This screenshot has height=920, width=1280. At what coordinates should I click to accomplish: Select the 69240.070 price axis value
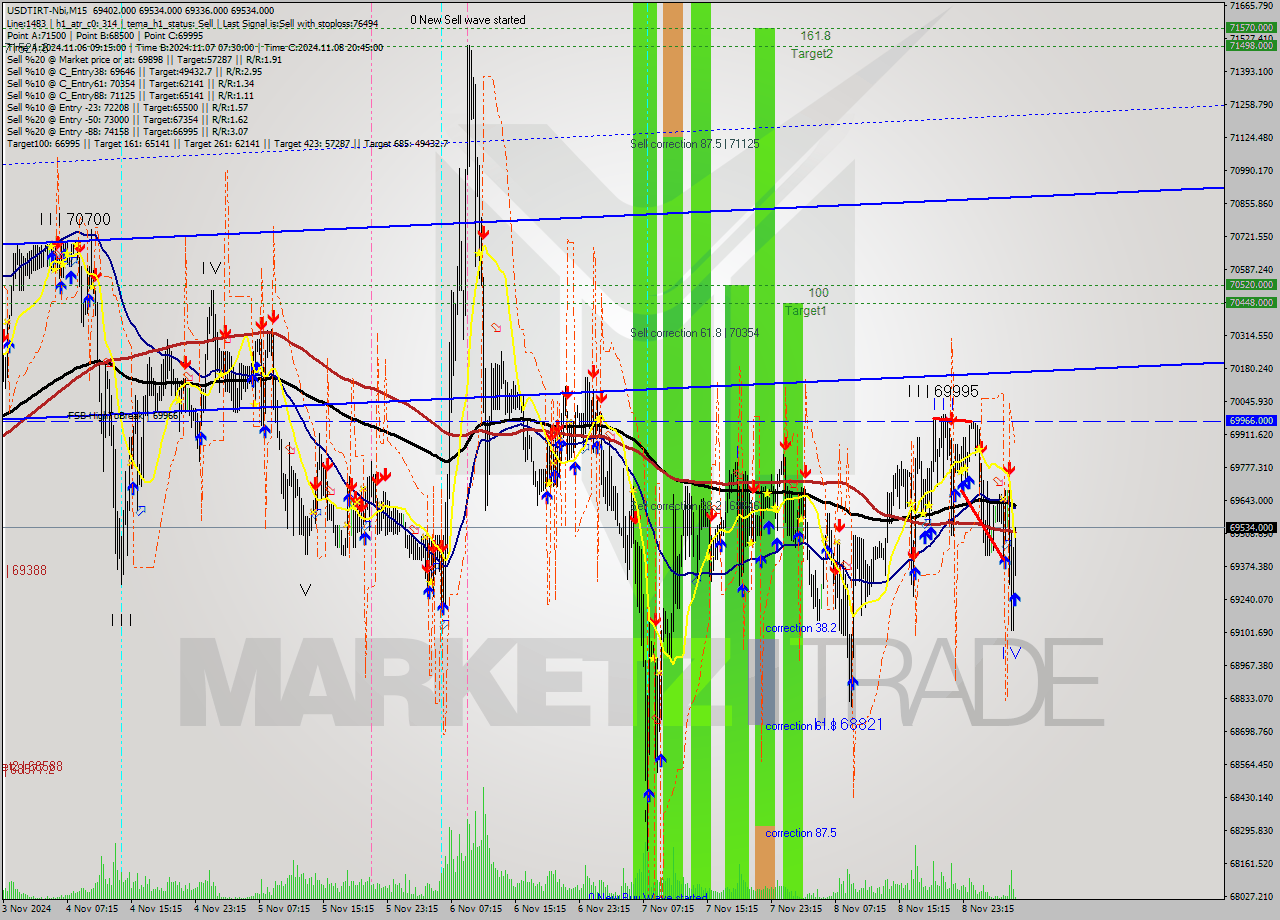1251,599
